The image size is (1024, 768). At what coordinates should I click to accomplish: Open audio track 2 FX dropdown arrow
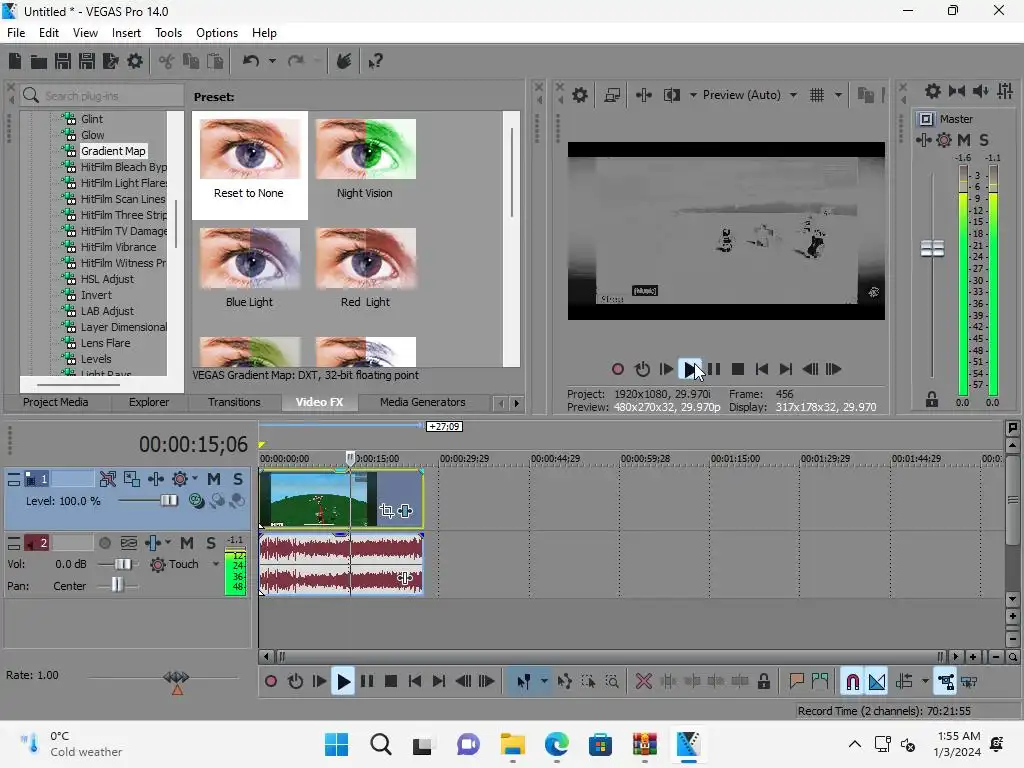pos(168,543)
